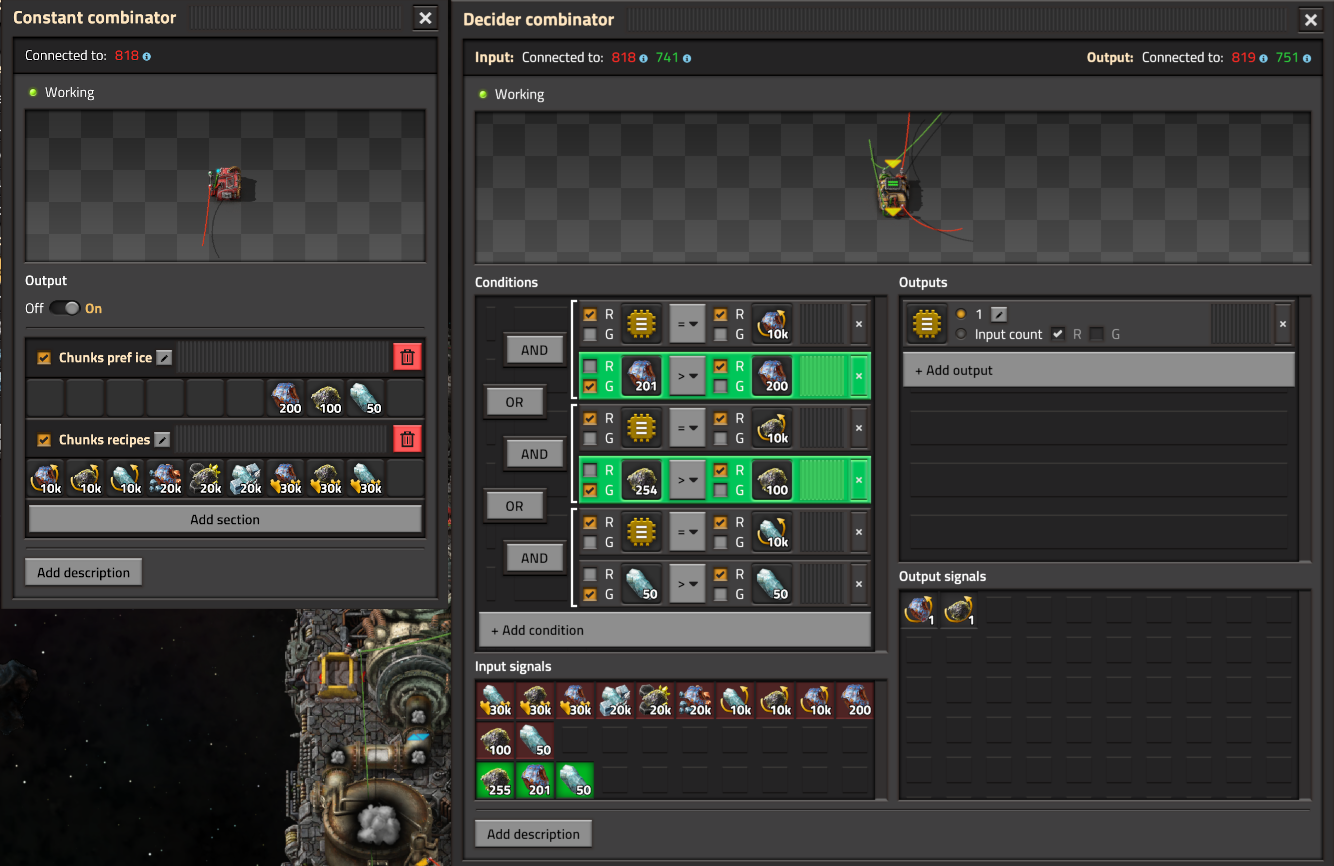Screen dimensions: 1334x866
Task: Select the metallic chunk 200 slot in Chunks pref ice
Action: tap(286, 397)
